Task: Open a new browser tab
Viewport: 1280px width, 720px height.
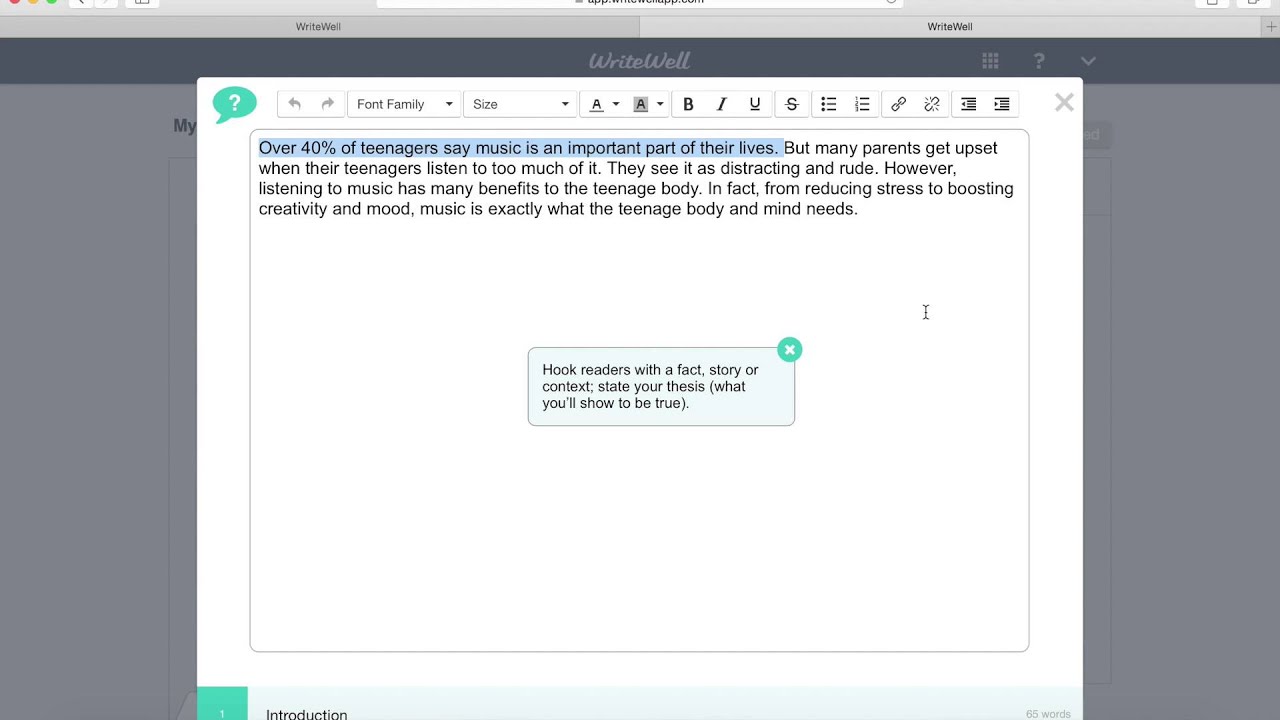Action: pyautogui.click(x=1271, y=27)
